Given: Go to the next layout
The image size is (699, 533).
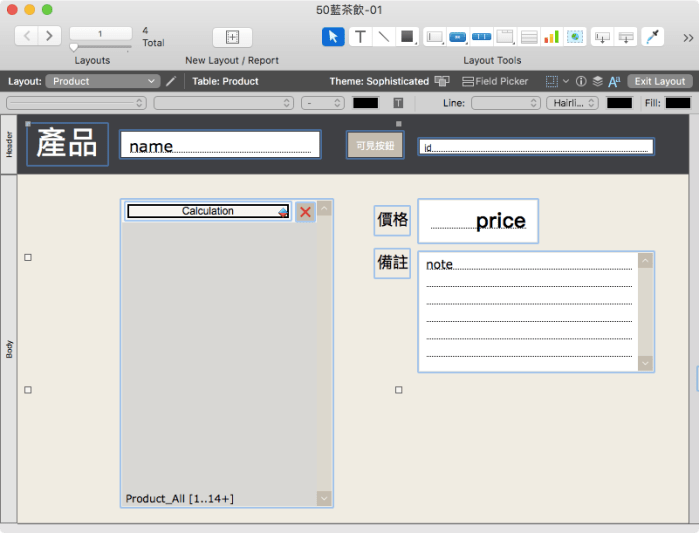Looking at the screenshot, I should point(49,36).
